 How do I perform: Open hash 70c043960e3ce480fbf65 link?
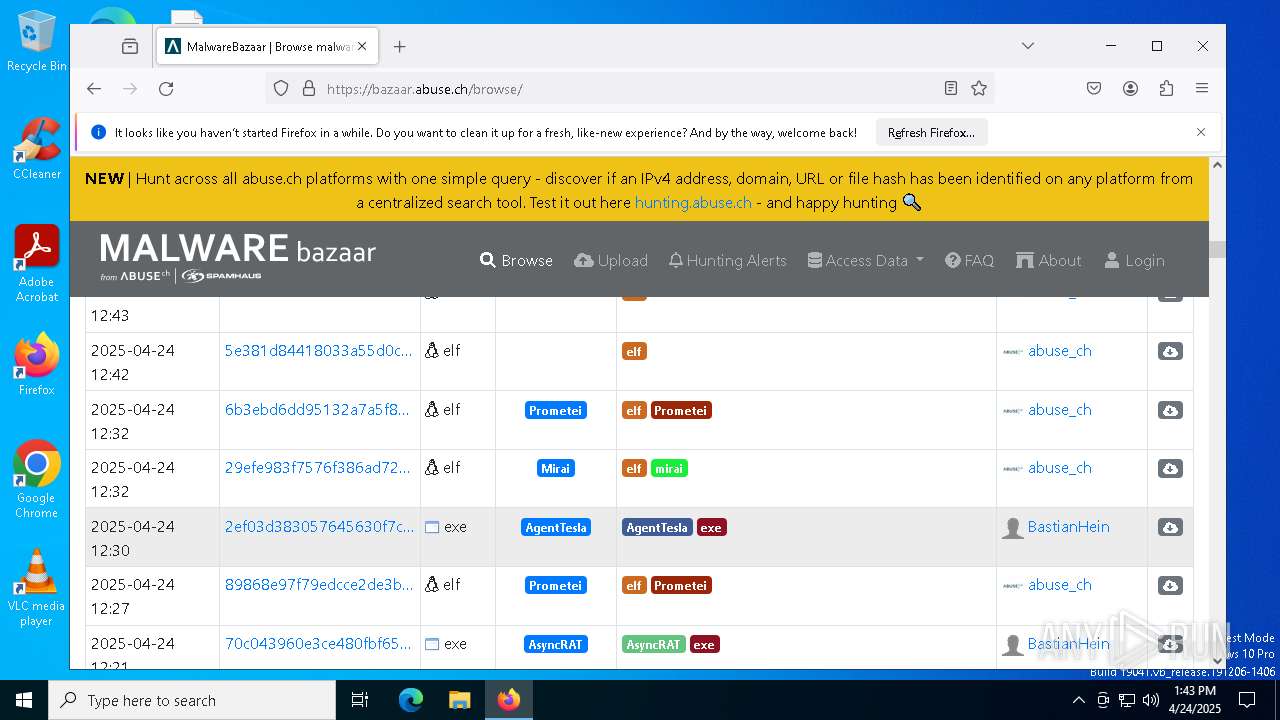(318, 643)
